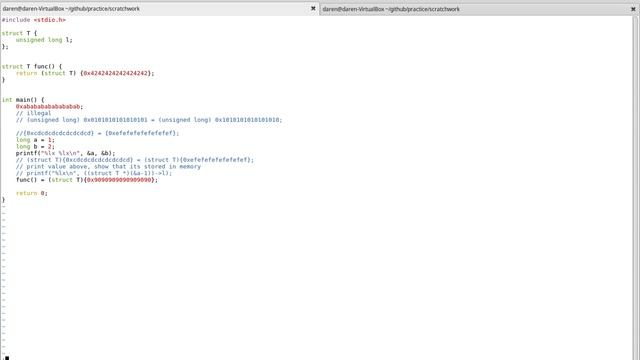640x360 pixels.
Task: Place cursor on the #include <stdio.h> line
Action: coord(33,20)
